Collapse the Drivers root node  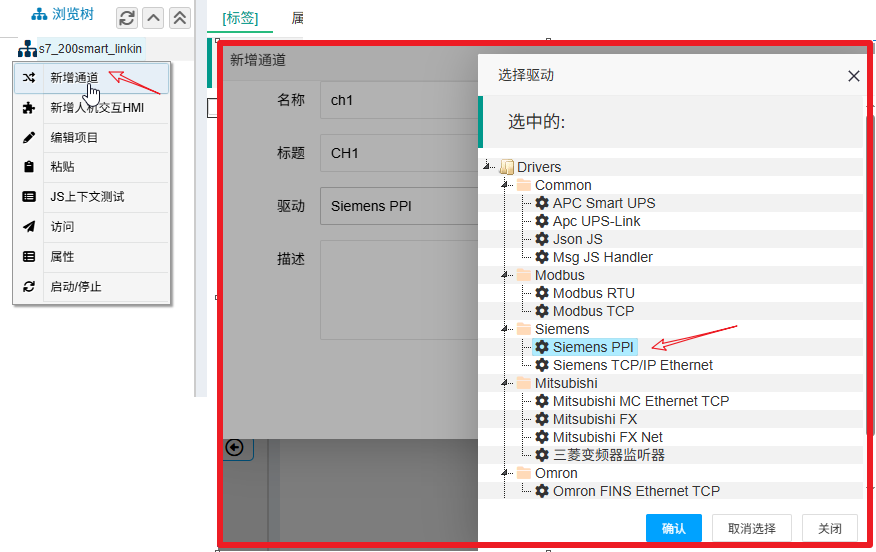coord(488,166)
